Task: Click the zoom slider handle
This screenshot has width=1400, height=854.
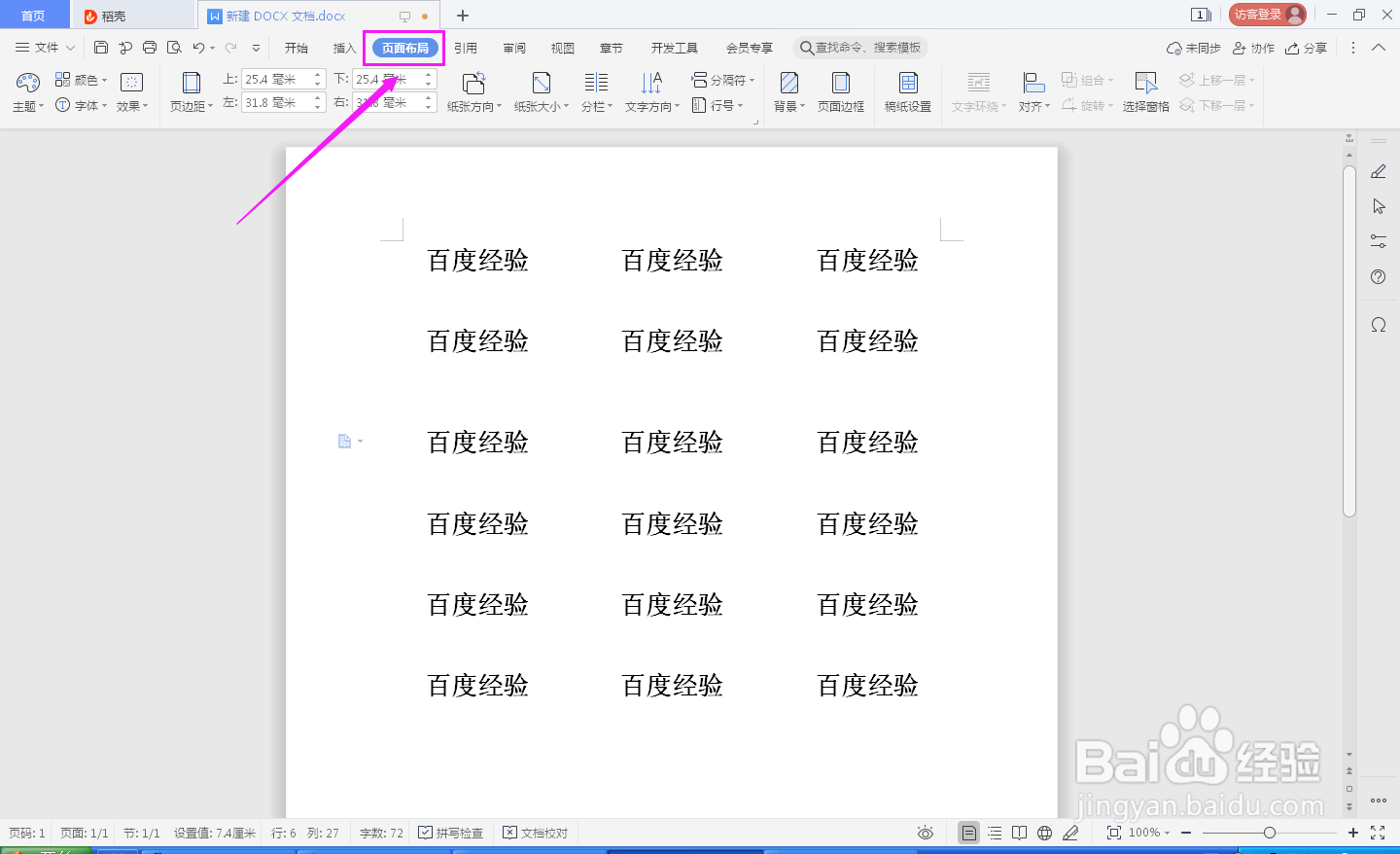Action: [x=1270, y=833]
